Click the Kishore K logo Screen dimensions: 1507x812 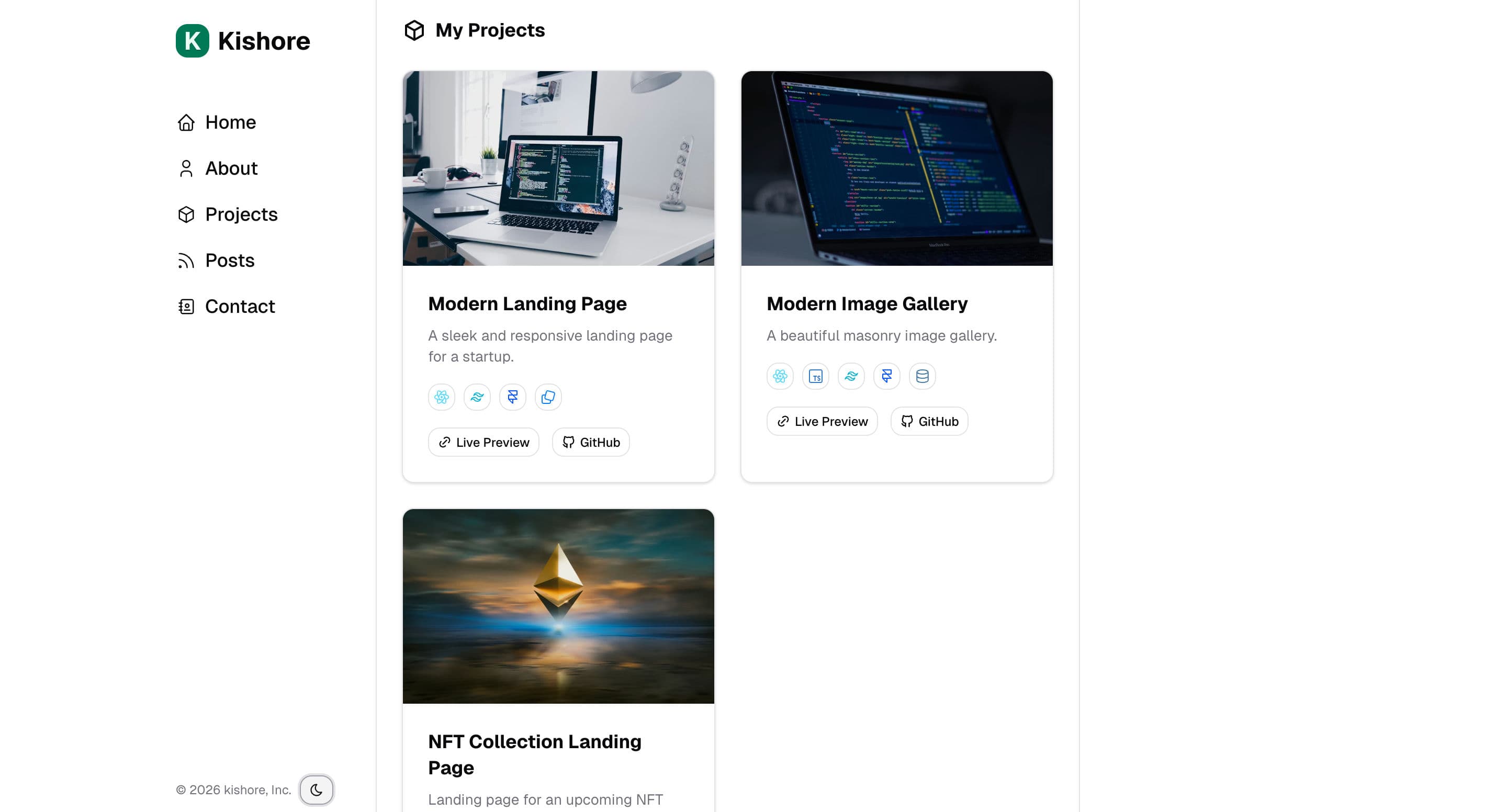(192, 40)
